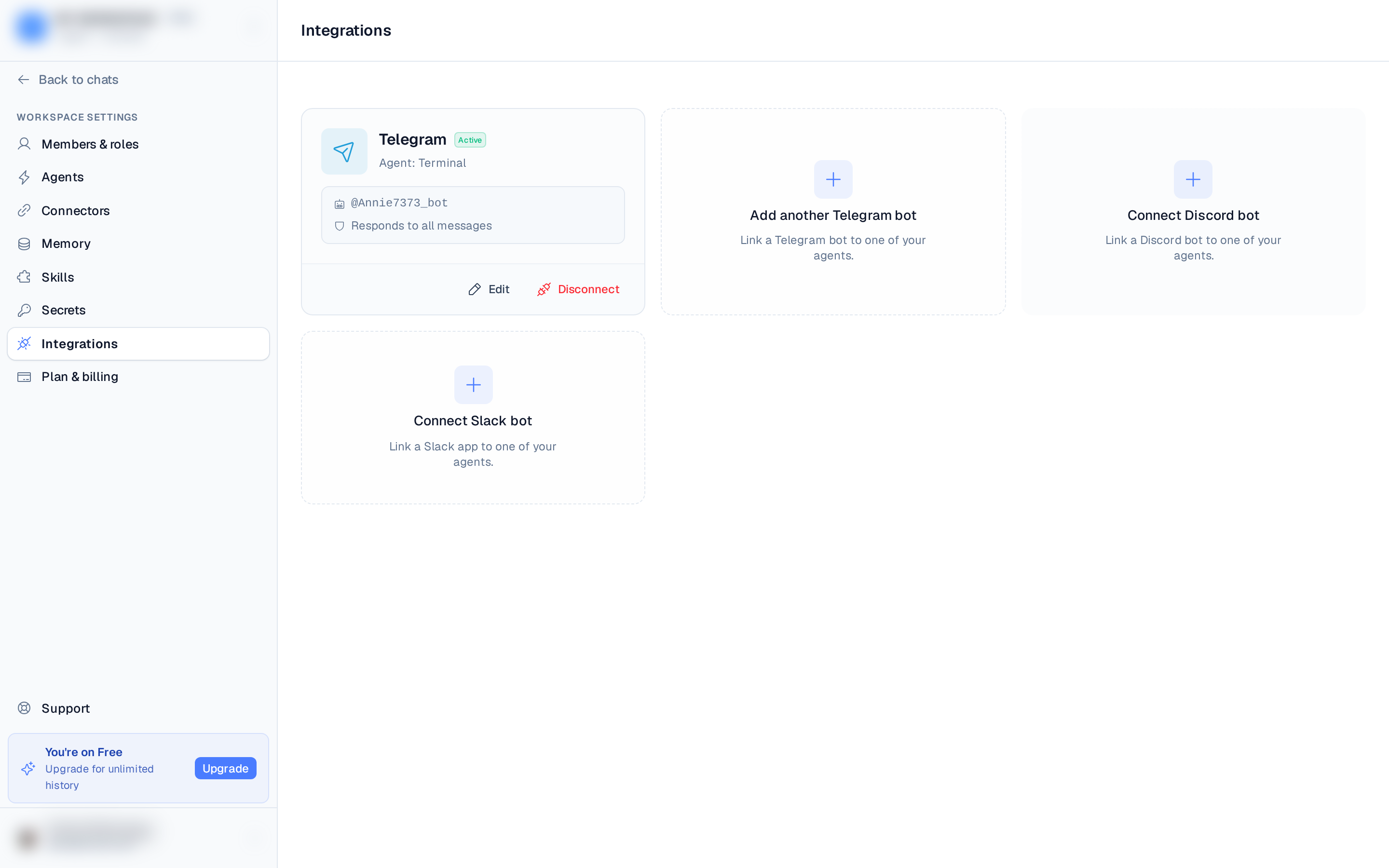Click the Connect Discord bot title

[1193, 215]
